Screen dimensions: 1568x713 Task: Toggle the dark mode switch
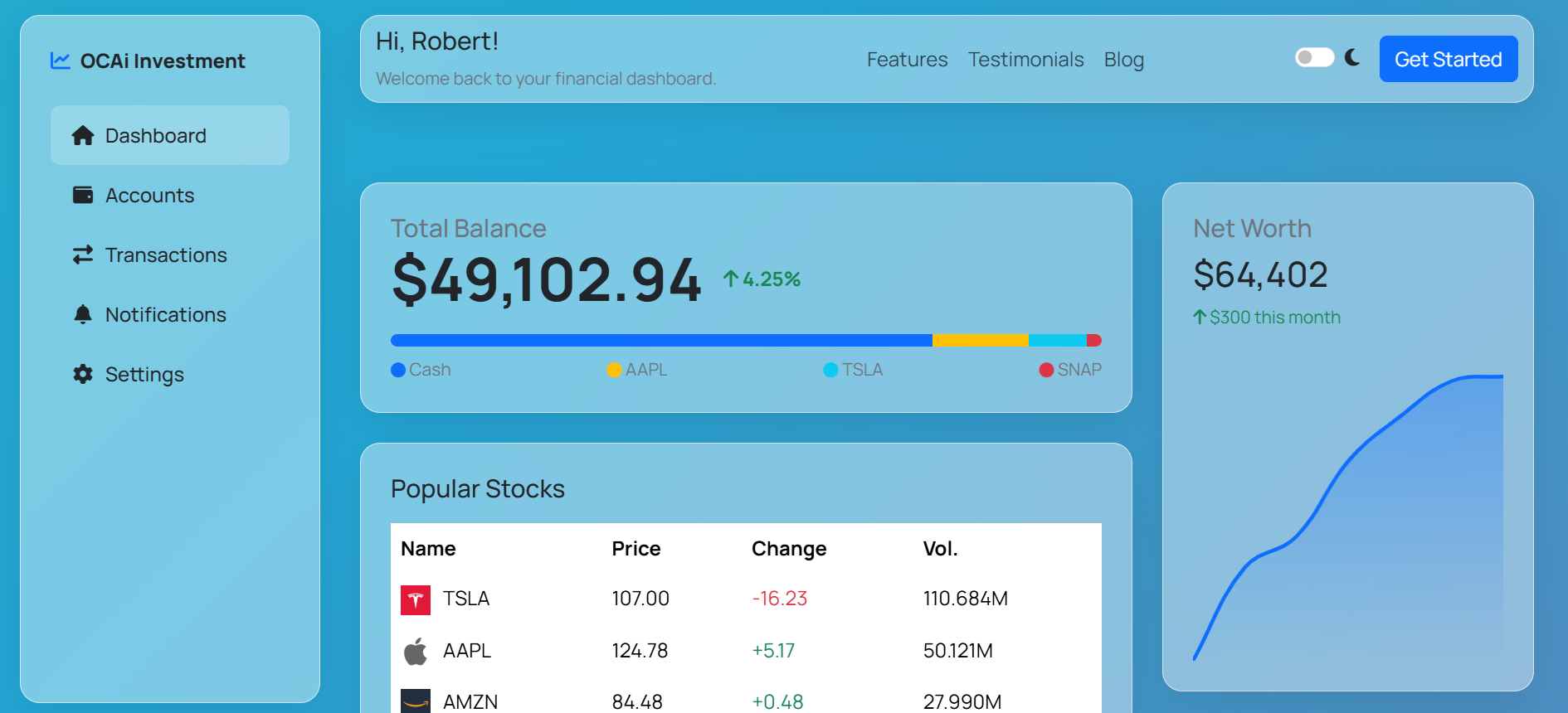click(x=1314, y=57)
